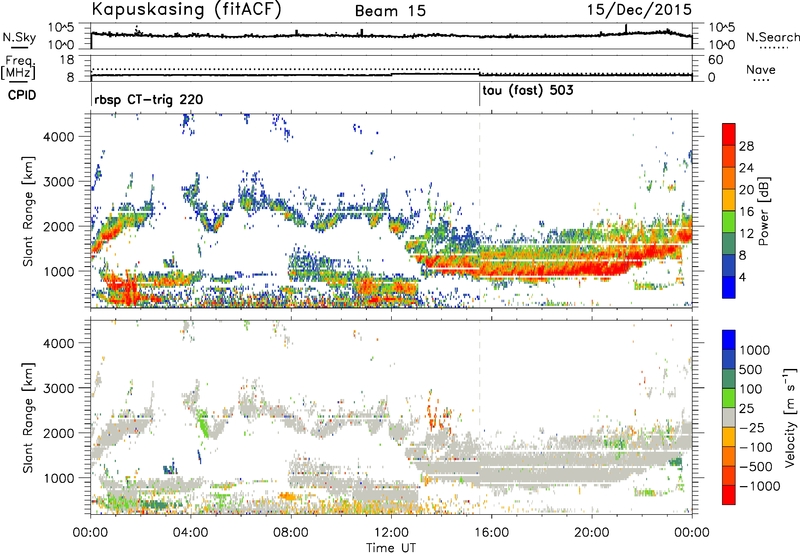
Task: Click the velocity scale value '-1000'
Action: tap(760, 486)
